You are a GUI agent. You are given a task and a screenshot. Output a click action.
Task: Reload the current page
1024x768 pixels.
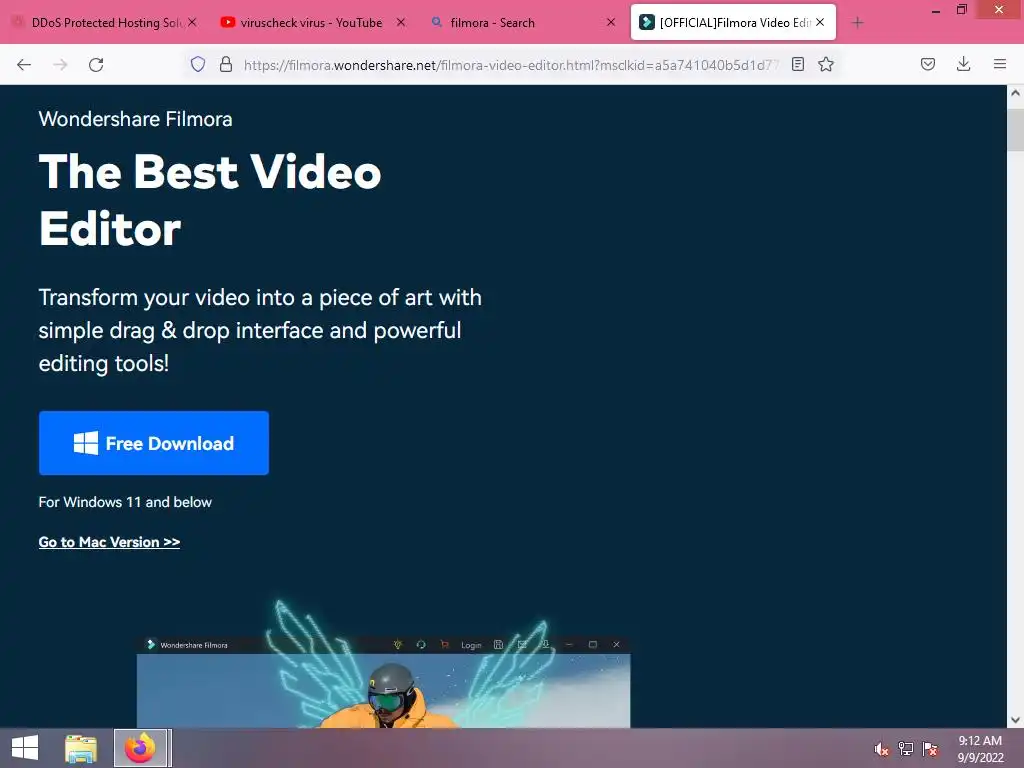point(96,65)
